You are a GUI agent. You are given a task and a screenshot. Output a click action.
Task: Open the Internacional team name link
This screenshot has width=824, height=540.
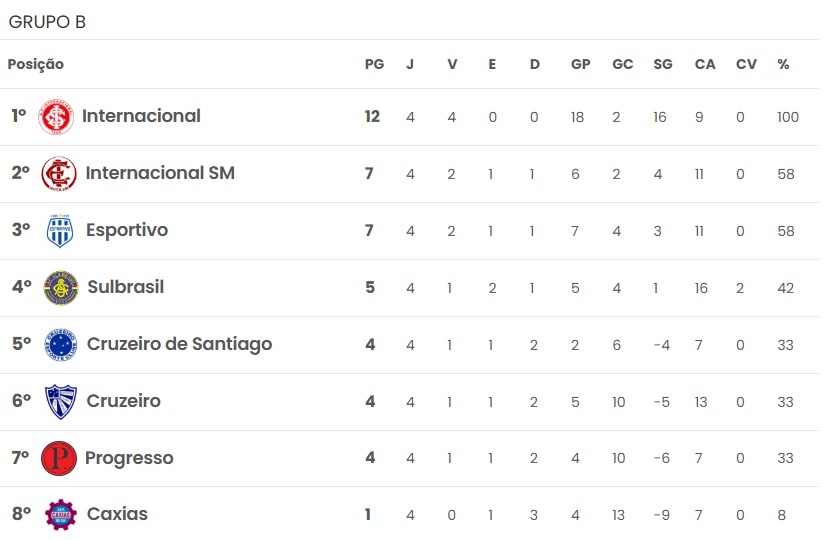141,116
